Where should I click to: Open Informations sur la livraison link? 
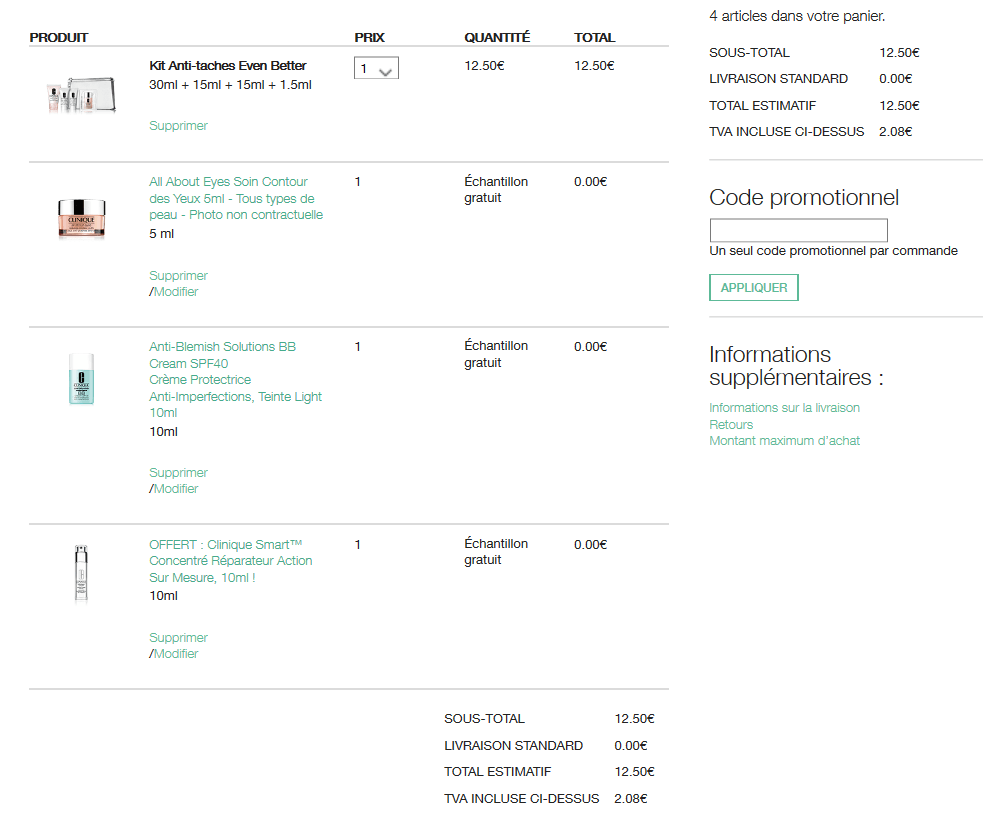click(784, 408)
